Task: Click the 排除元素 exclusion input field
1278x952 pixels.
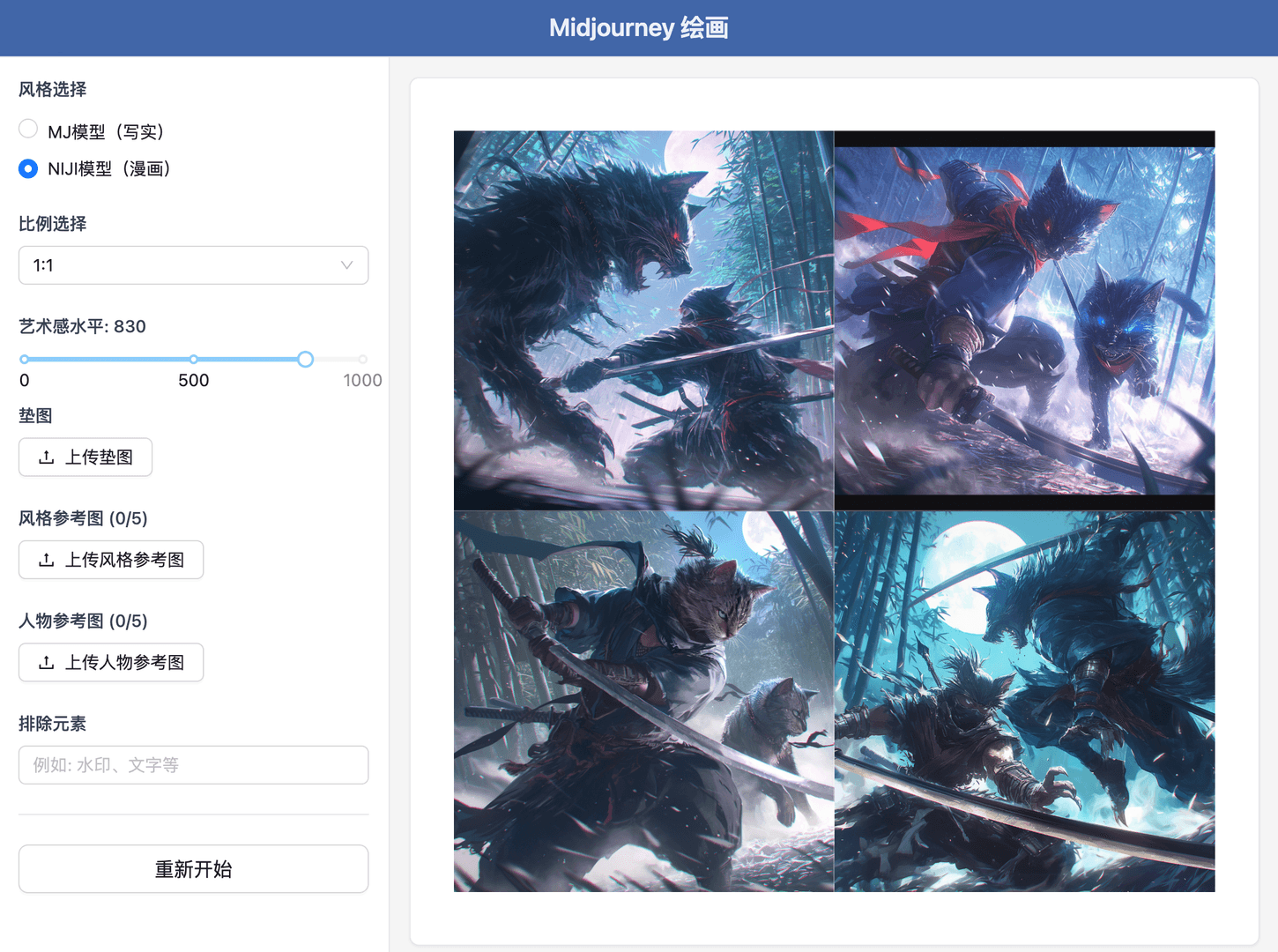Action: [193, 764]
